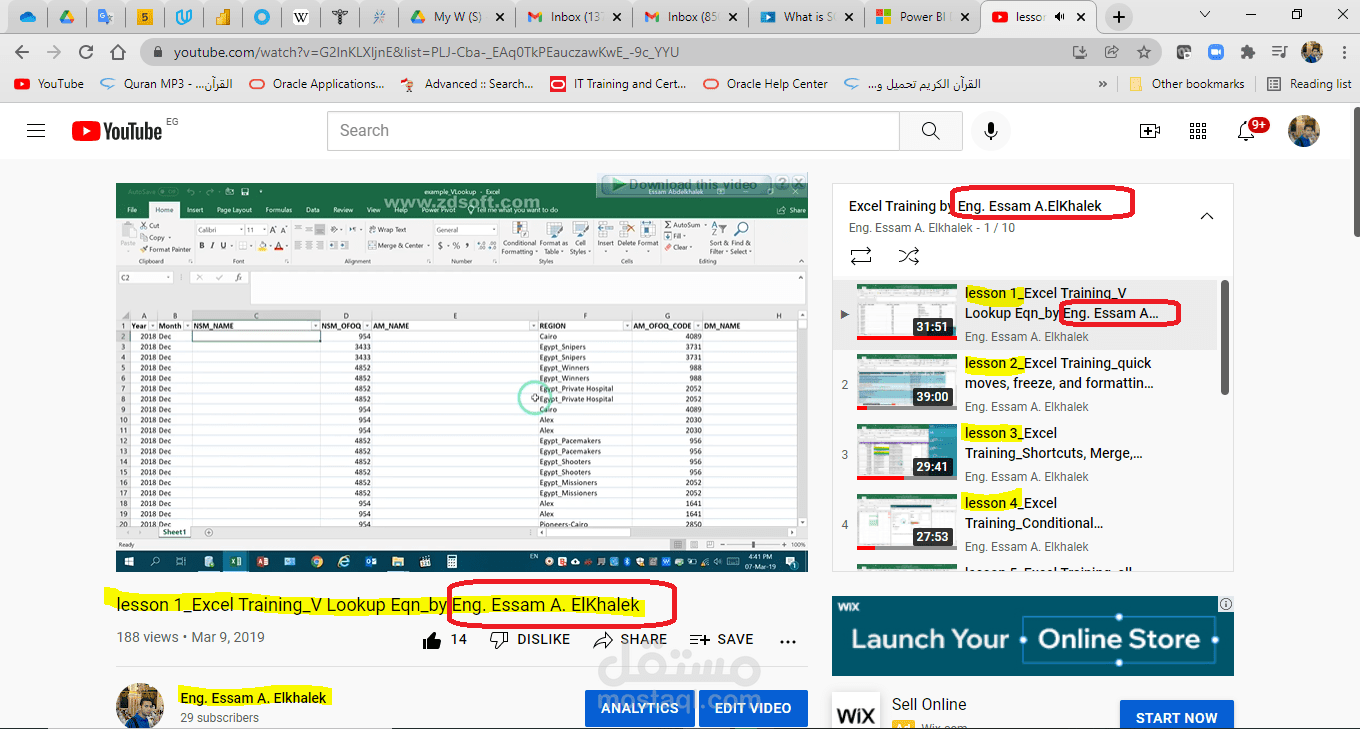Image resolution: width=1360 pixels, height=729 pixels.
Task: Expand the Other bookmarks folder
Action: tap(1186, 83)
